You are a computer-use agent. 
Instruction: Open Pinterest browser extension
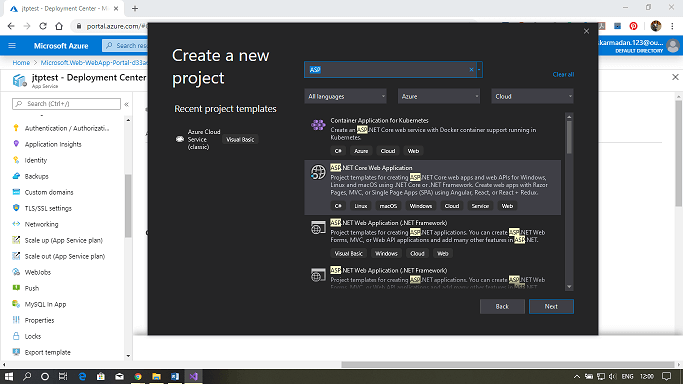point(633,26)
